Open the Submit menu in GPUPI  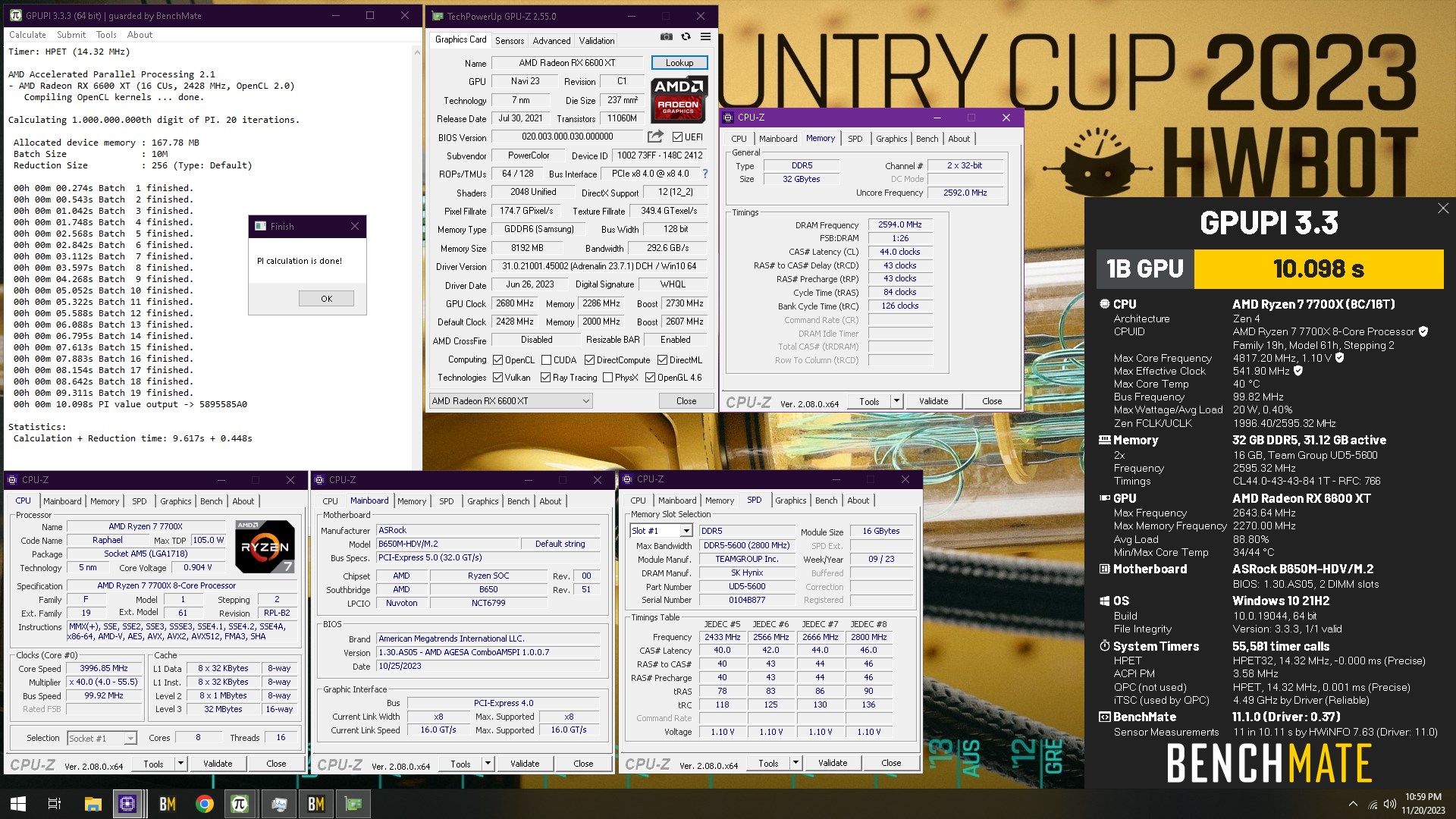(71, 35)
